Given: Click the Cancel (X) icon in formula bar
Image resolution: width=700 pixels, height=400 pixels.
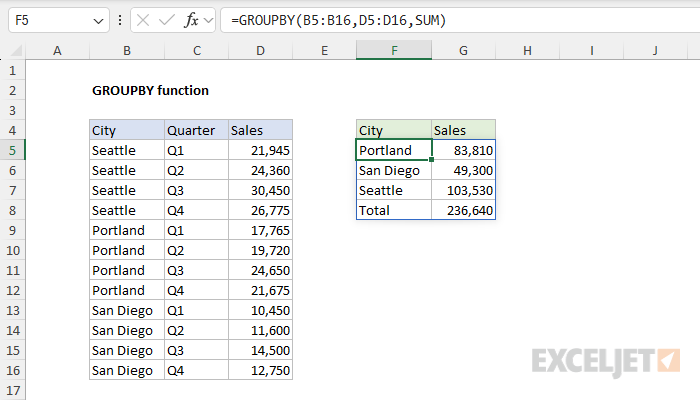Looking at the screenshot, I should [143, 20].
